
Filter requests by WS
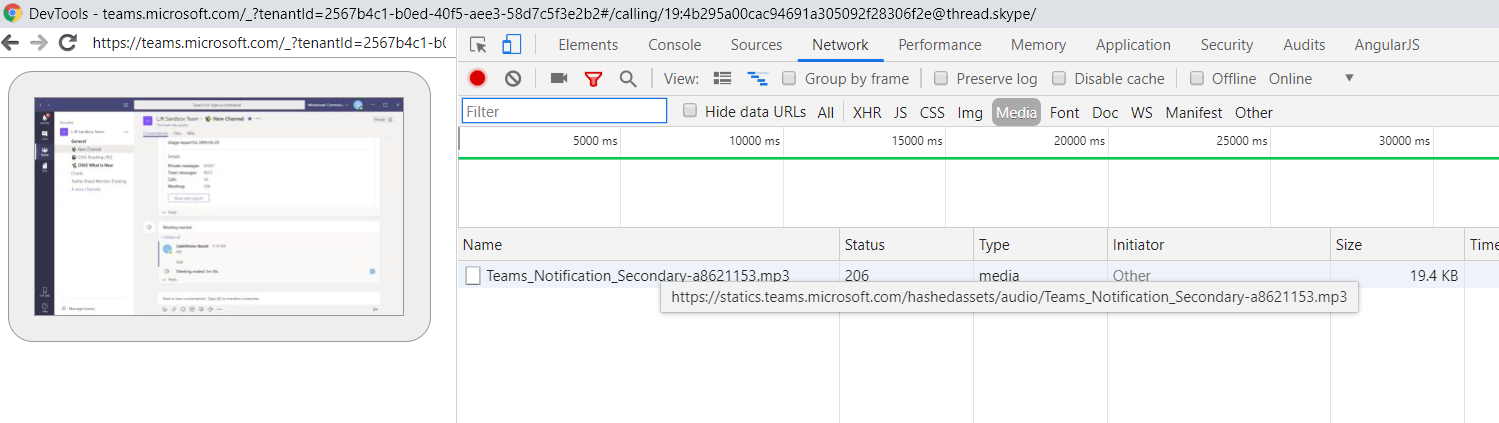pyautogui.click(x=1141, y=112)
